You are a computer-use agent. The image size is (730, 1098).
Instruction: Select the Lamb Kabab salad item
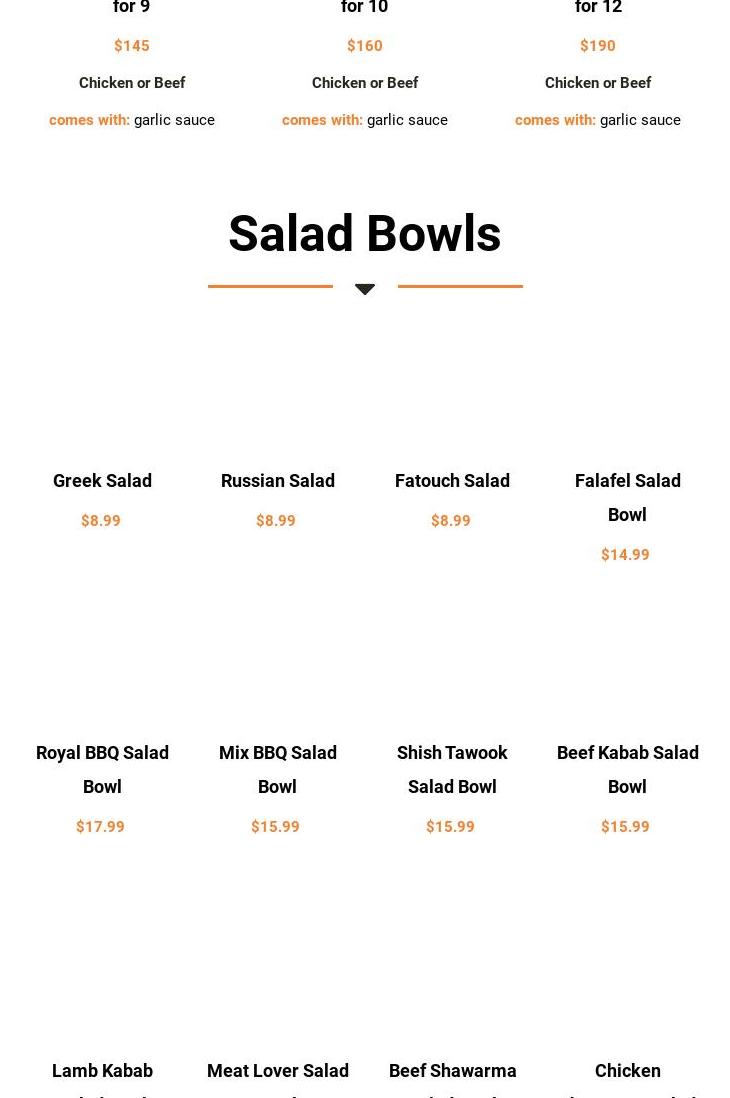102,1071
